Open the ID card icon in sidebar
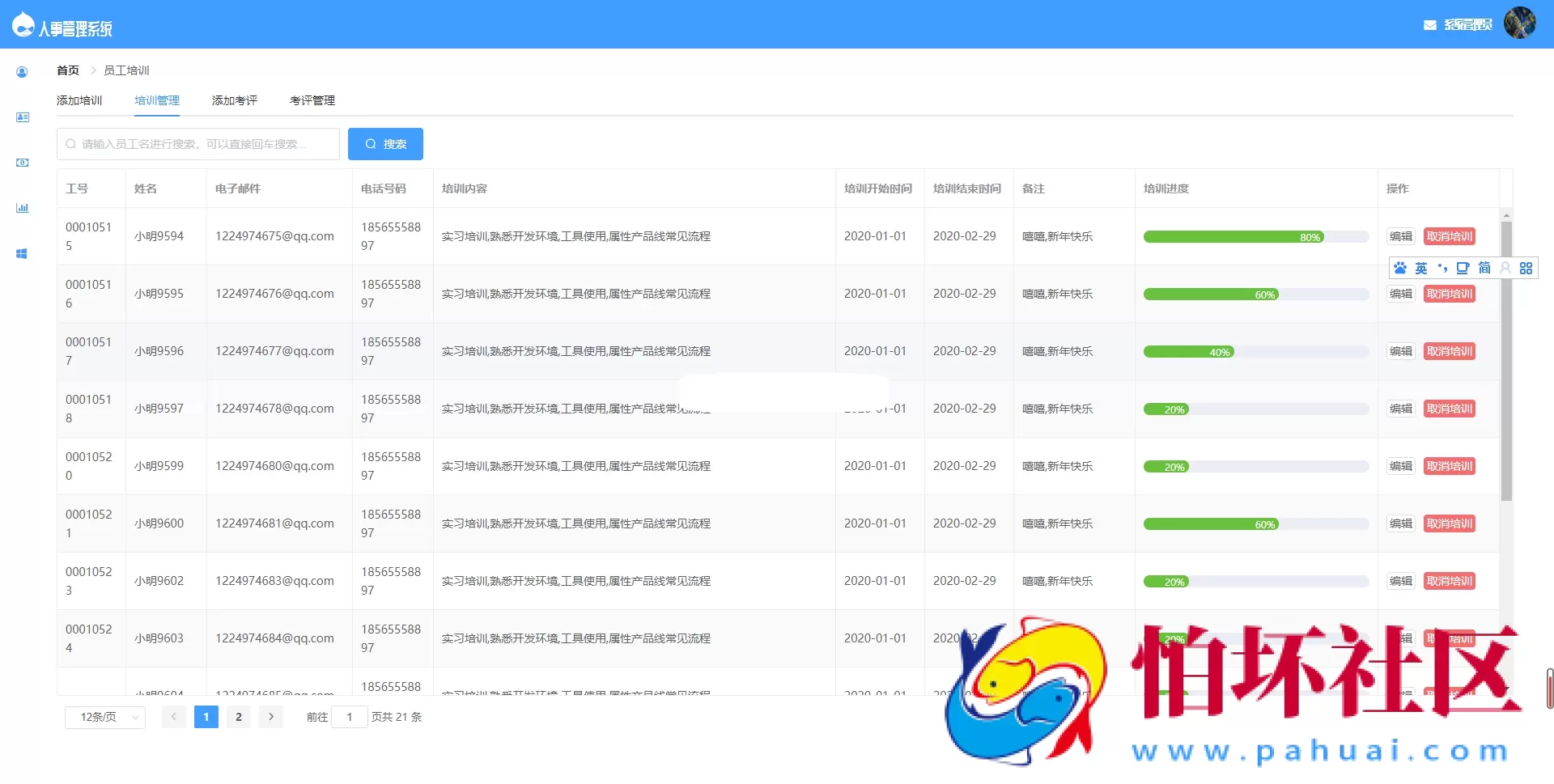This screenshot has width=1554, height=784. 22,117
